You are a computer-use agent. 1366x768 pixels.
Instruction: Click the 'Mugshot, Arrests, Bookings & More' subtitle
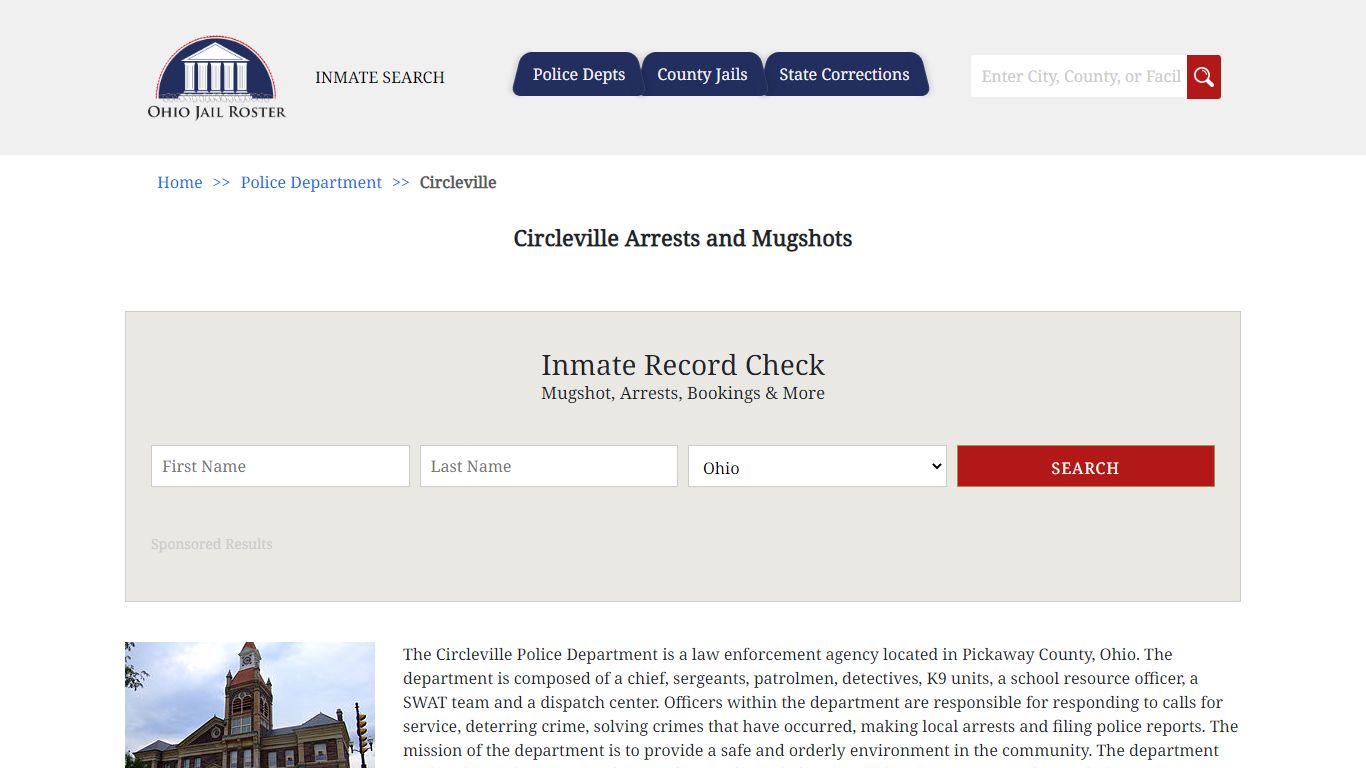pos(683,393)
